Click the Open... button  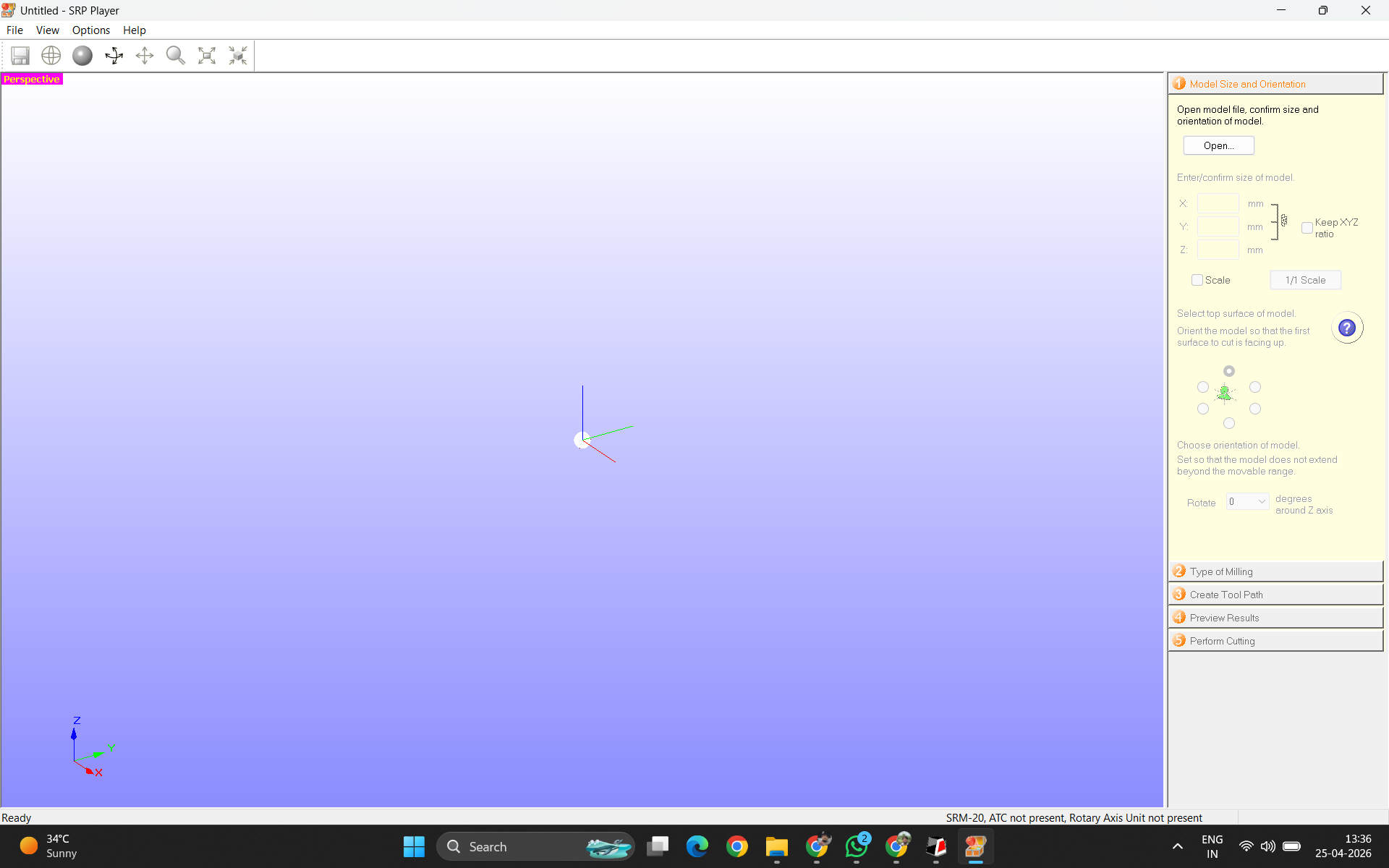click(1219, 145)
